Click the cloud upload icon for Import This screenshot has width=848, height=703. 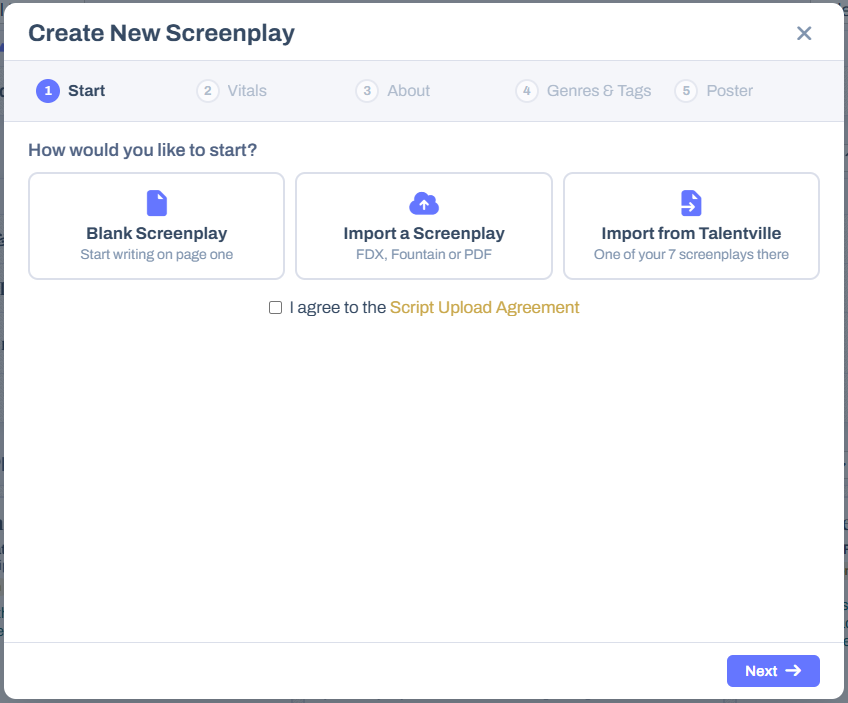click(x=424, y=203)
